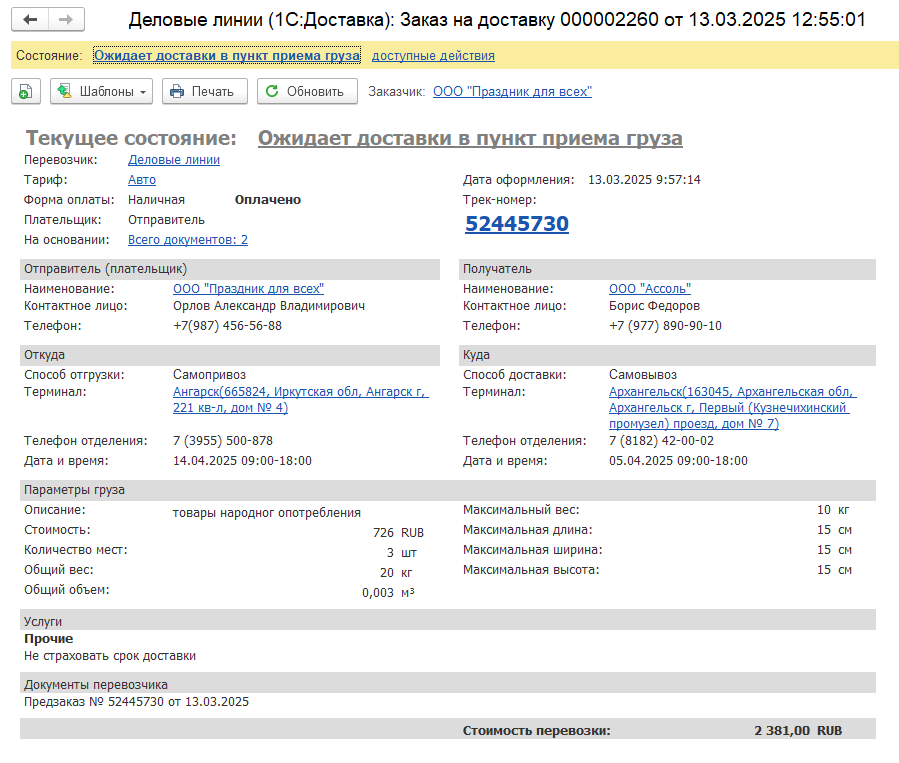The image size is (899, 763).
Task: Click the Параметры груза section header
Action: tap(448, 490)
